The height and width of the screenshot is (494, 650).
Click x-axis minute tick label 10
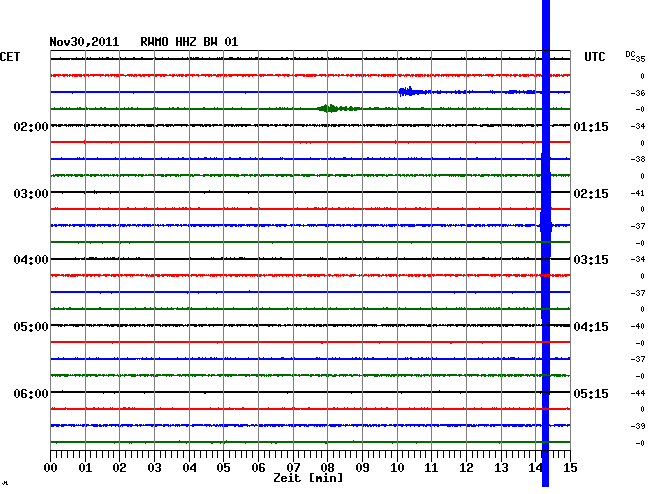coord(397,467)
